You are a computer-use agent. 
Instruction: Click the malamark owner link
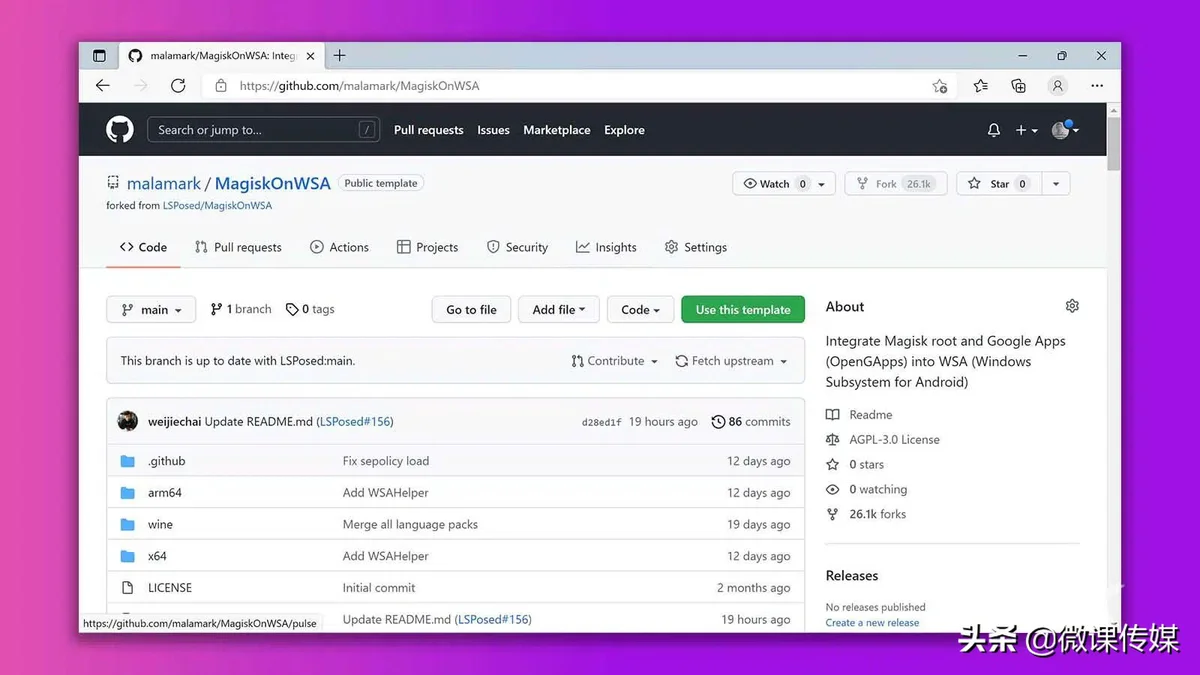[x=164, y=184]
